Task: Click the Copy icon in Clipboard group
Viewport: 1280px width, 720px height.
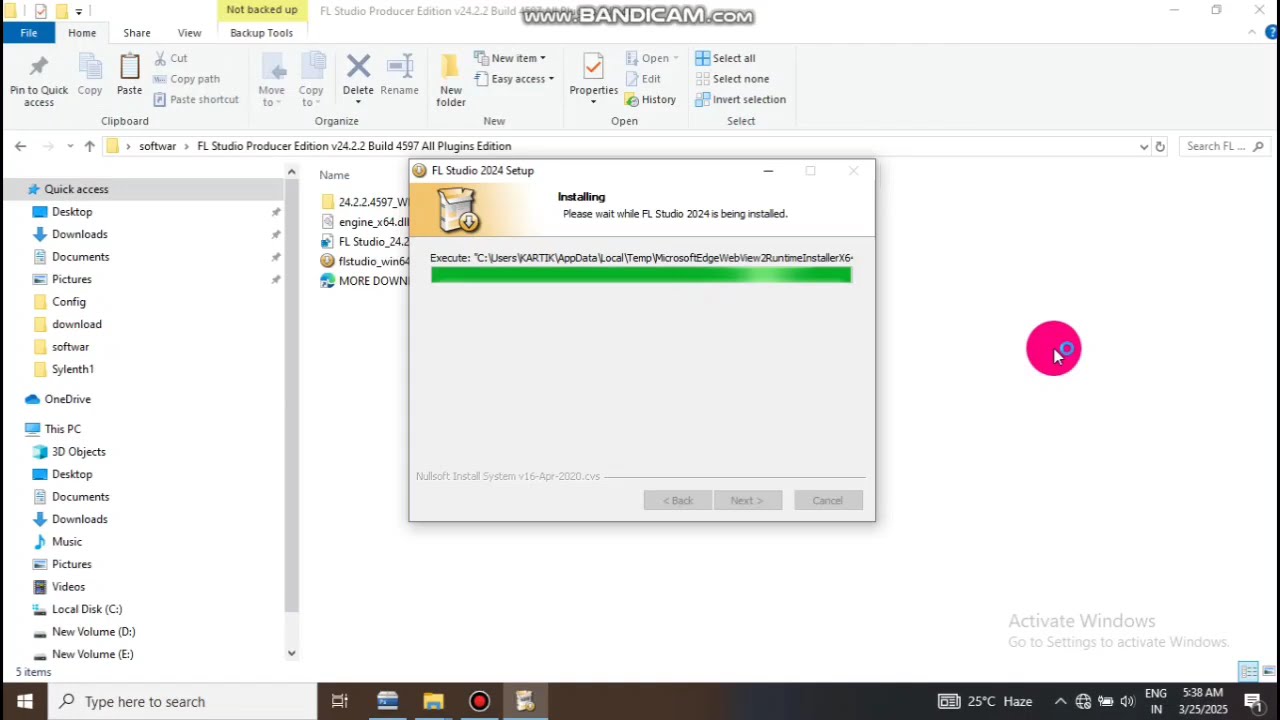Action: pyautogui.click(x=90, y=68)
